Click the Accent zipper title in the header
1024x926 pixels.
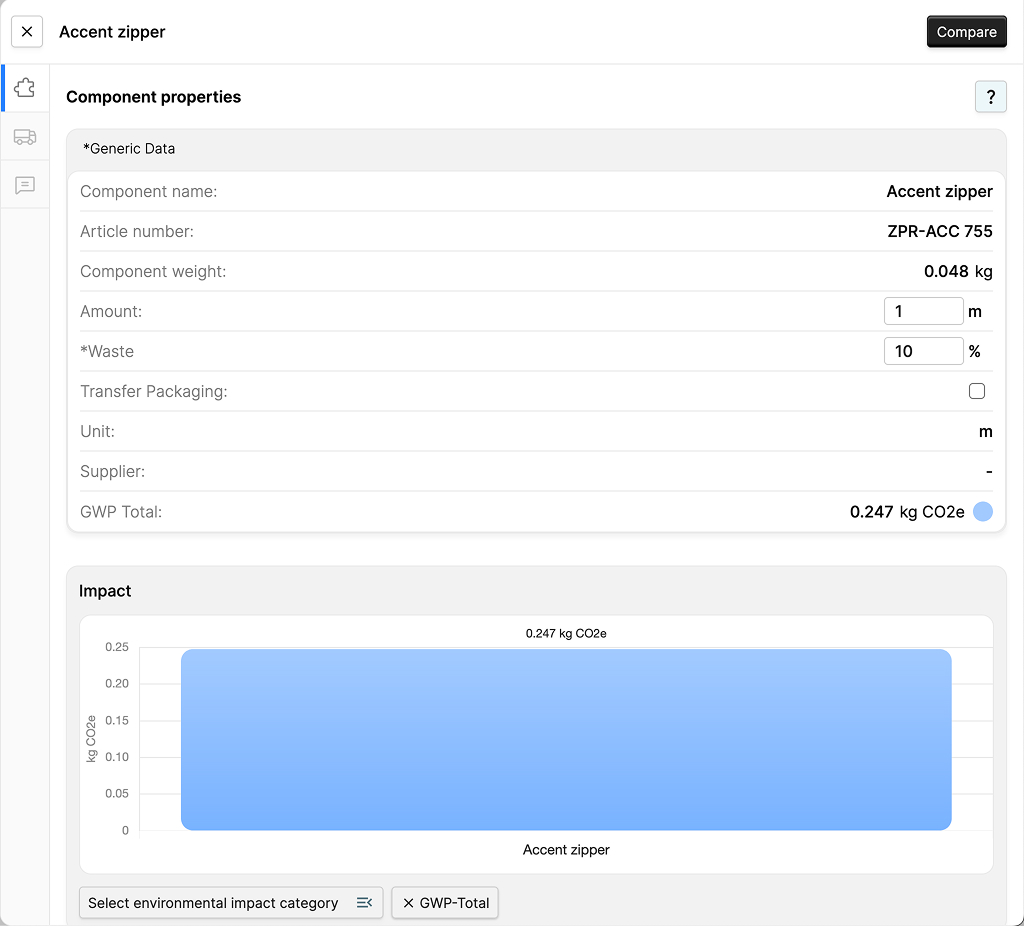(112, 31)
